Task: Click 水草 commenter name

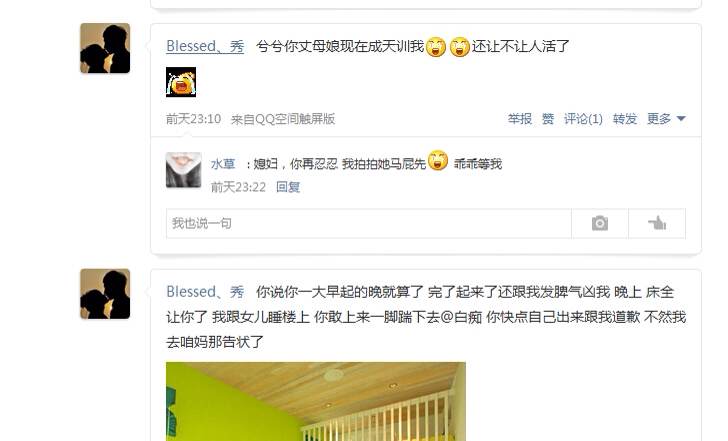Action: pyautogui.click(x=223, y=164)
